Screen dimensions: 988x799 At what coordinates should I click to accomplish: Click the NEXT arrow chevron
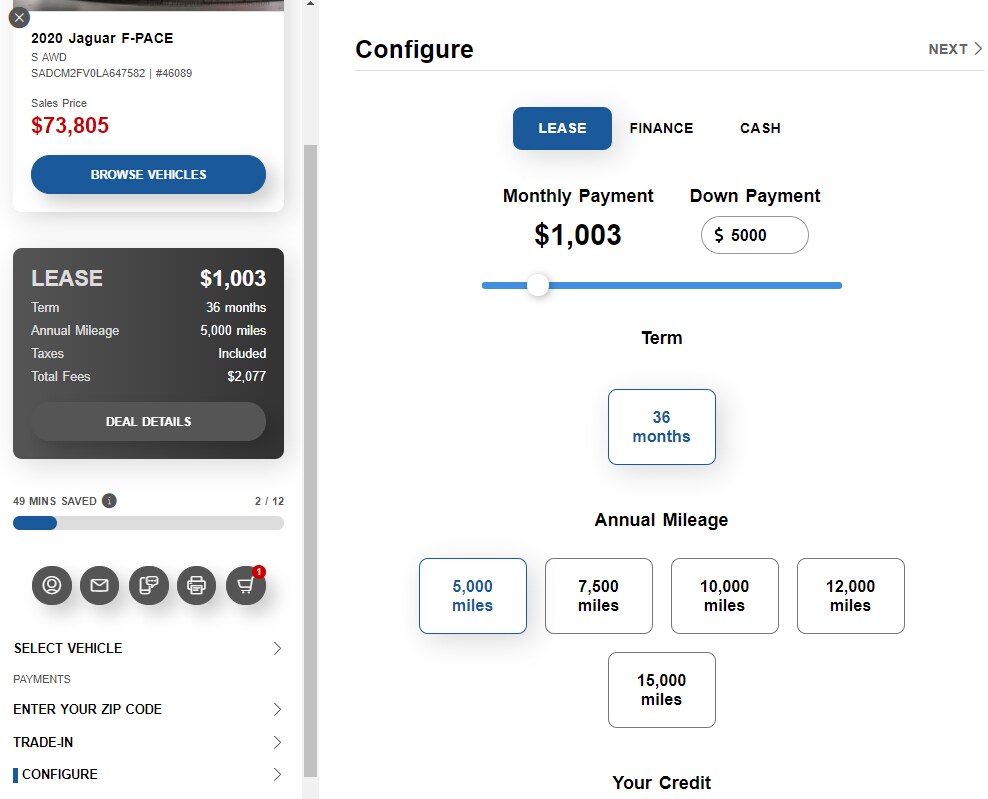[x=978, y=49]
